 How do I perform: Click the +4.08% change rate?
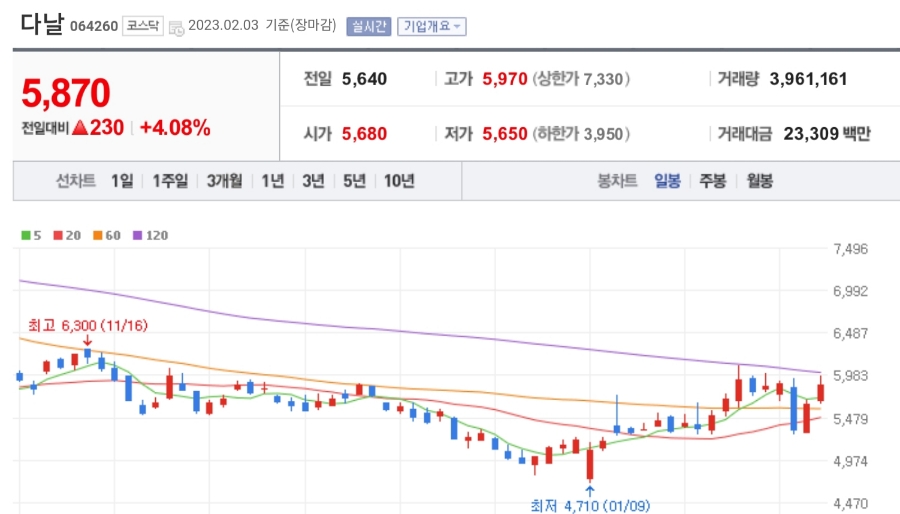tap(175, 127)
